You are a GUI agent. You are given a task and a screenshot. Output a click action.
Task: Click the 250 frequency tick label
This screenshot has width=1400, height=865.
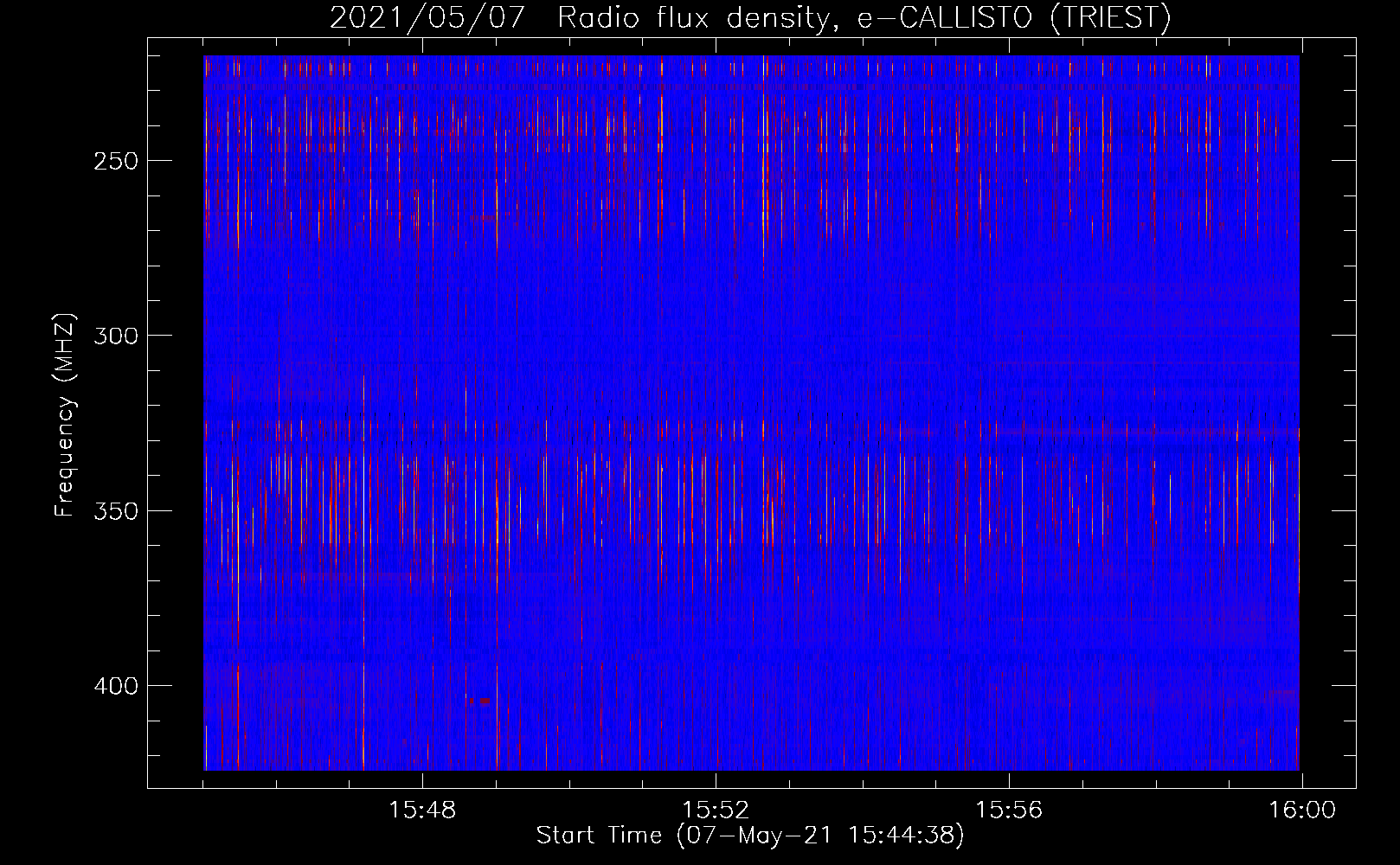click(115, 162)
